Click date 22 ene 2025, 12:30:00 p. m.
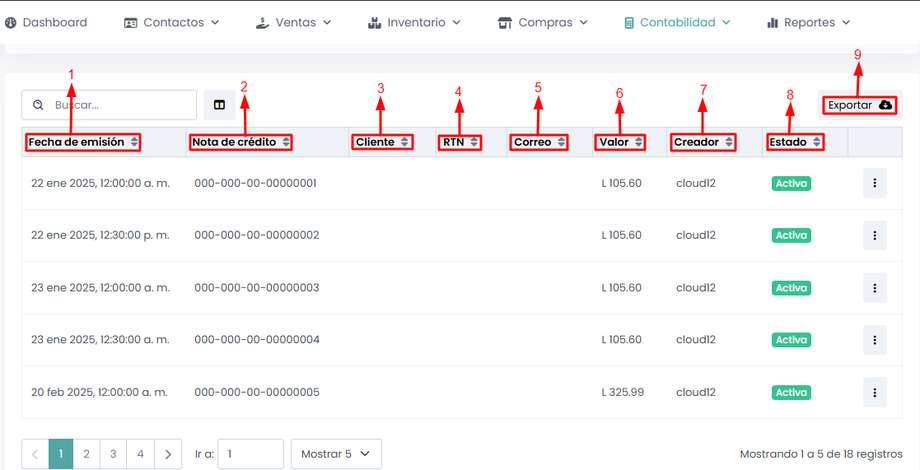This screenshot has width=920, height=470. click(x=100, y=235)
